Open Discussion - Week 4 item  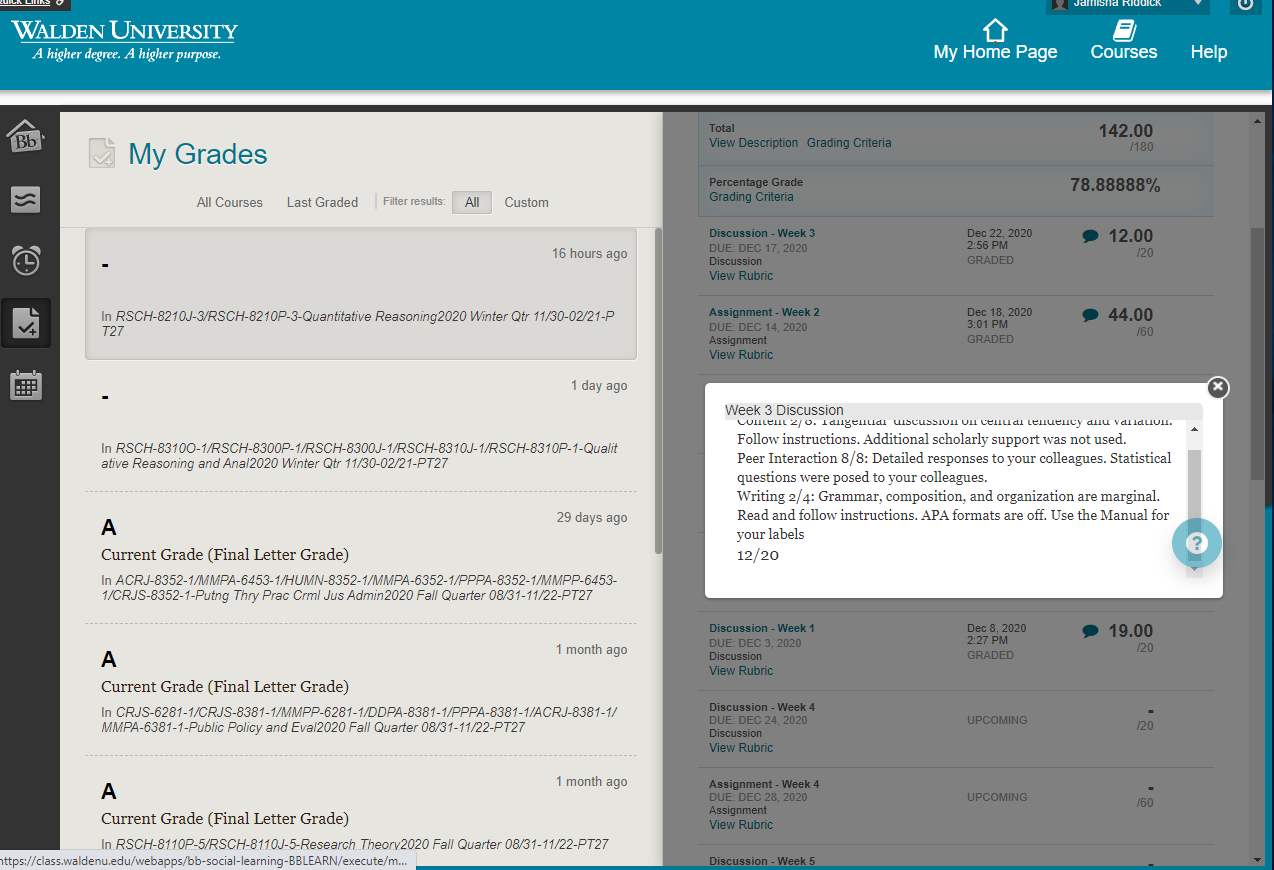point(762,707)
